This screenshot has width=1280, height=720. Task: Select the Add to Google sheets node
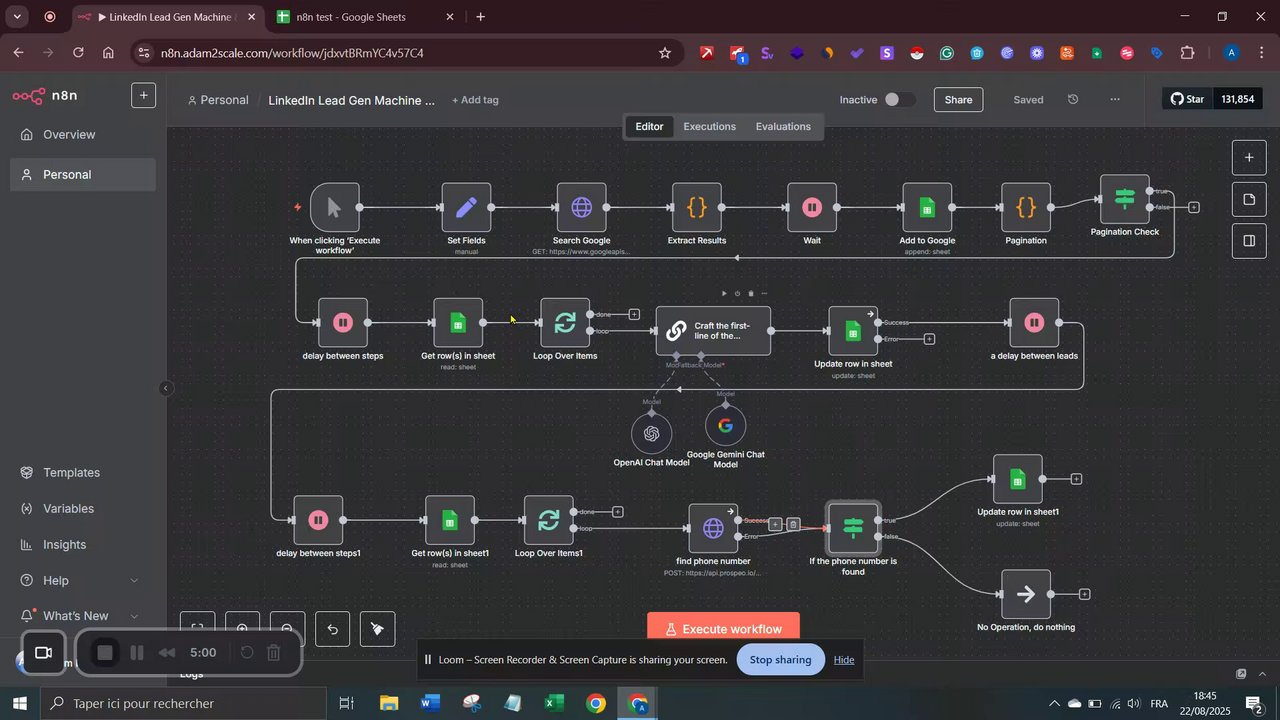coord(927,207)
